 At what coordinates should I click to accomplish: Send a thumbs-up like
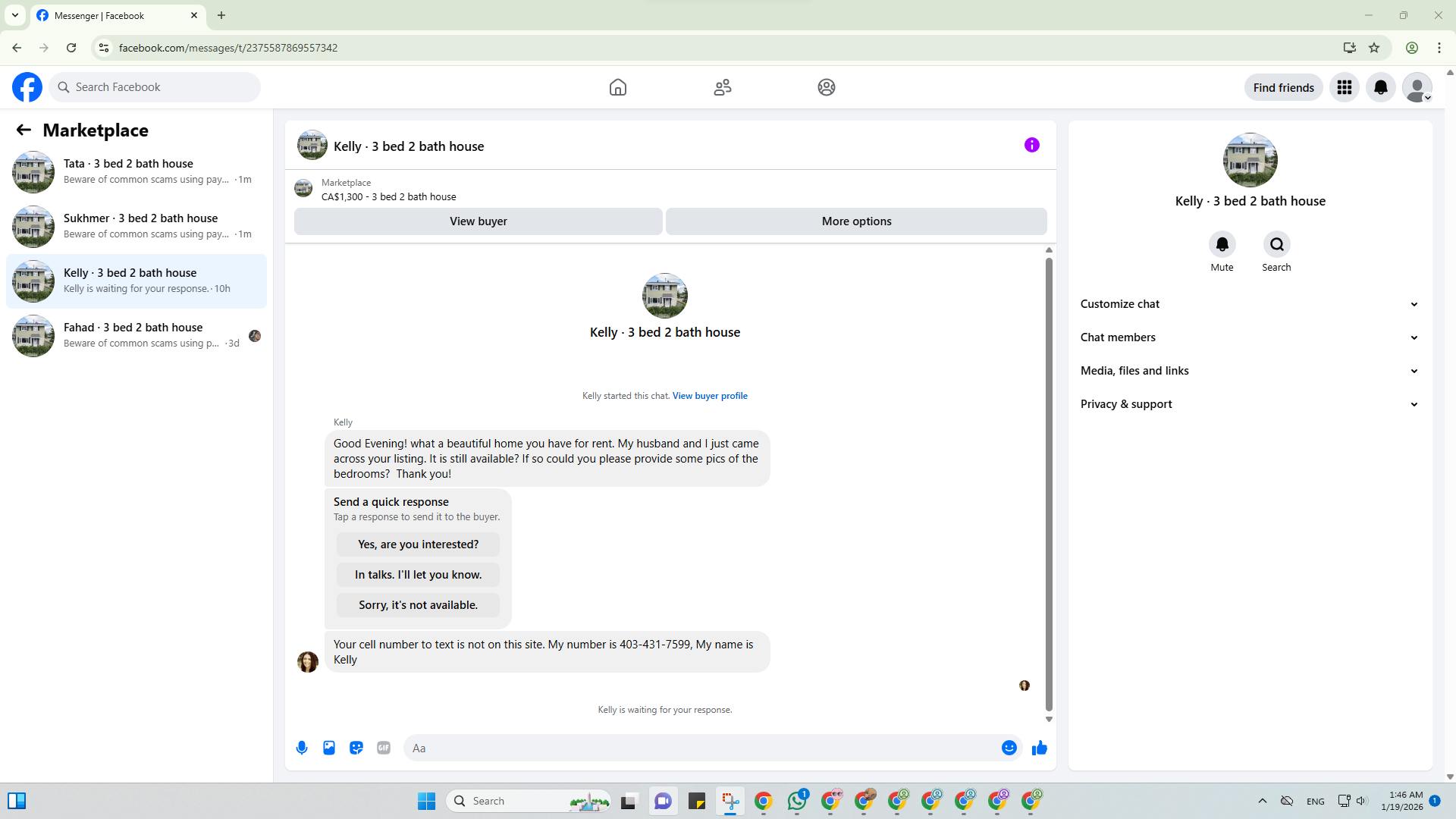pos(1040,748)
